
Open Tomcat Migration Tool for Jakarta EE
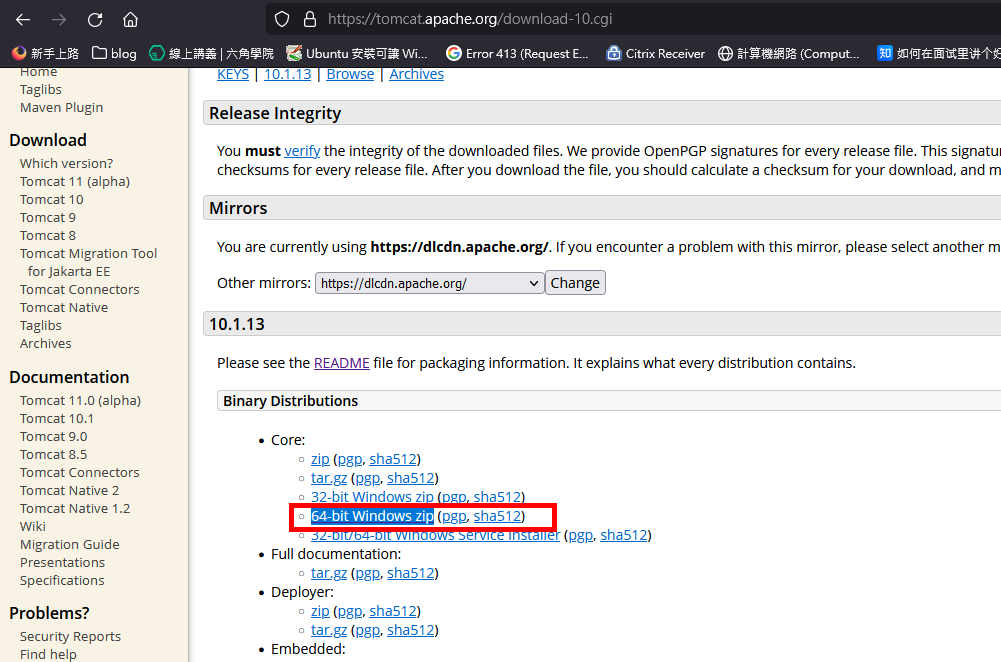88,262
